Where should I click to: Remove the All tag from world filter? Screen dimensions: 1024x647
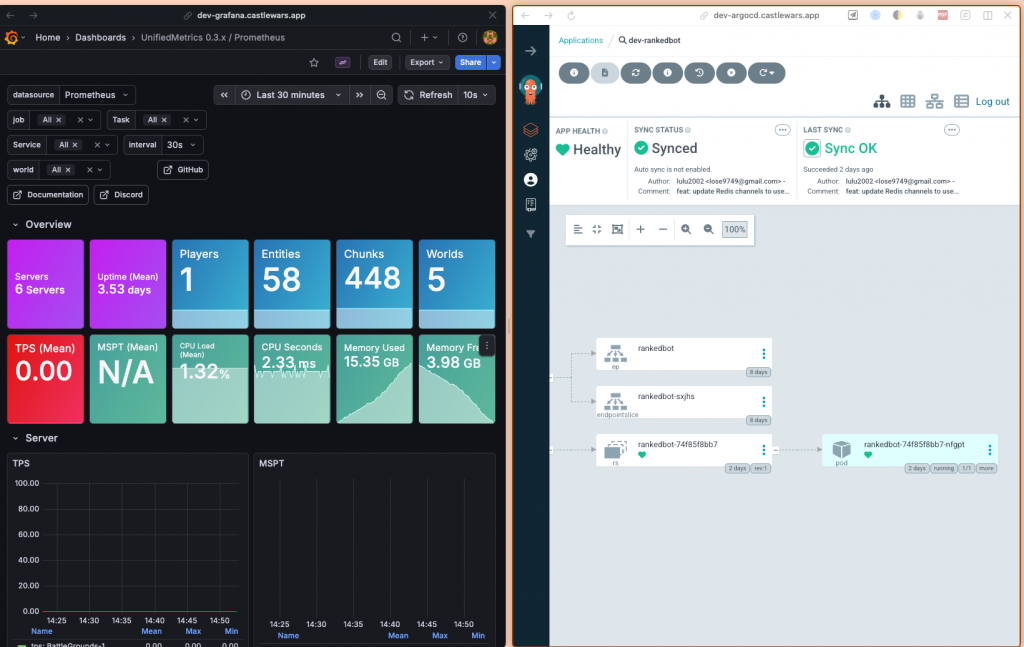[x=68, y=170]
